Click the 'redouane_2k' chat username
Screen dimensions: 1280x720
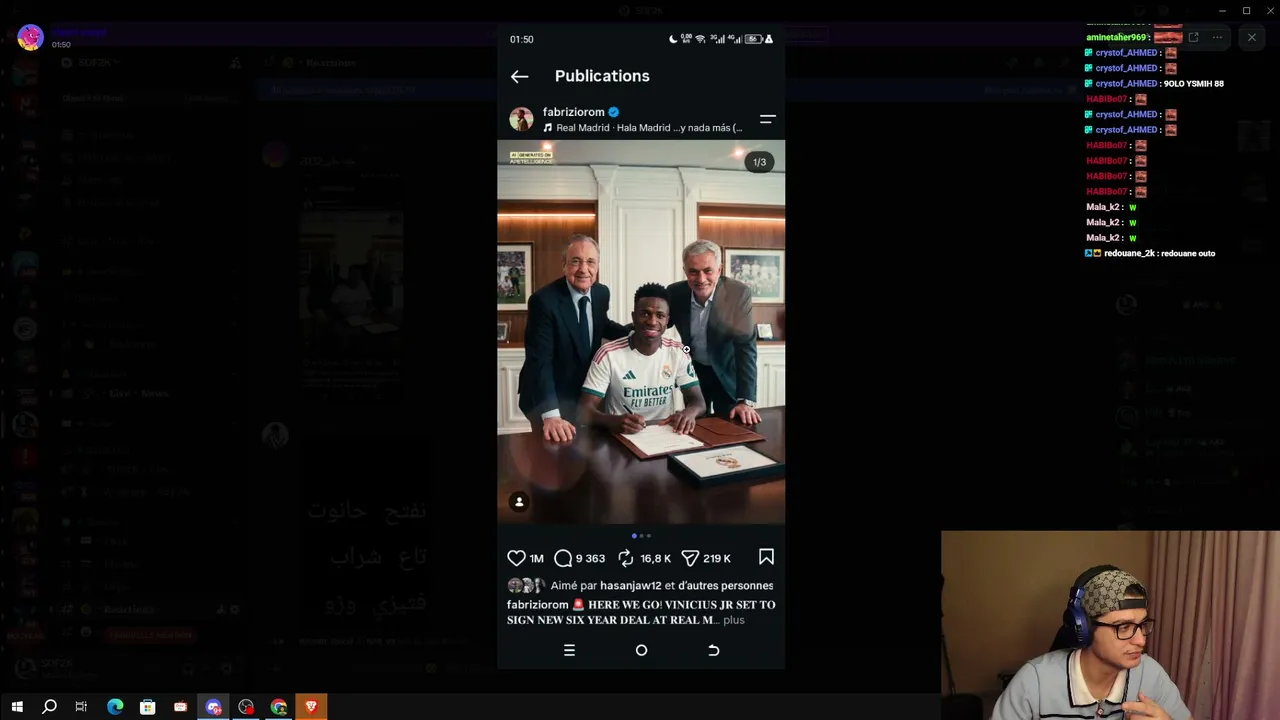coord(1129,253)
